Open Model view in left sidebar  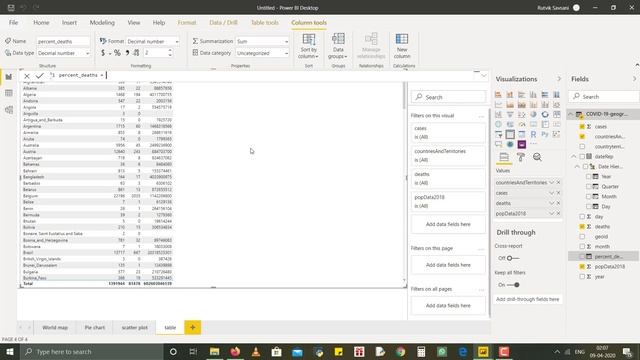coord(9,110)
